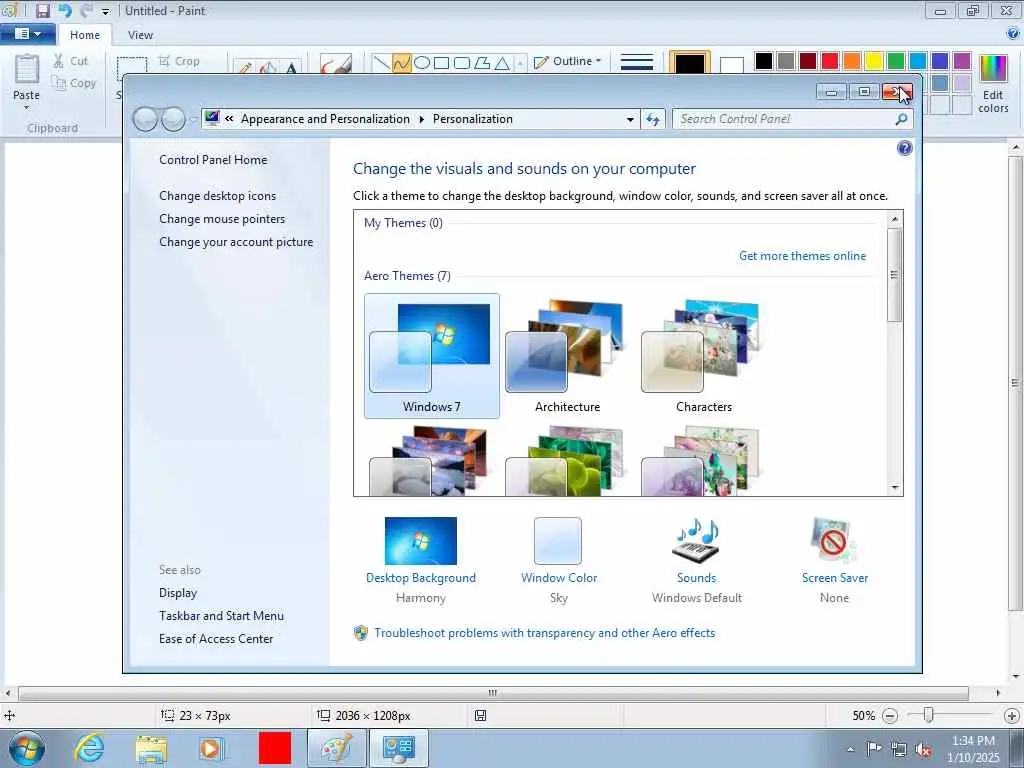The image size is (1024, 768).
Task: Click the Crop button in Paint's ribbon
Action: coord(179,61)
